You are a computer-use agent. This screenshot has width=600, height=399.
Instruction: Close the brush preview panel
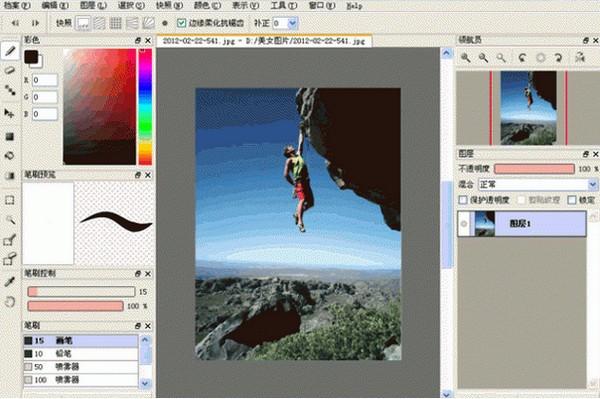click(x=148, y=175)
